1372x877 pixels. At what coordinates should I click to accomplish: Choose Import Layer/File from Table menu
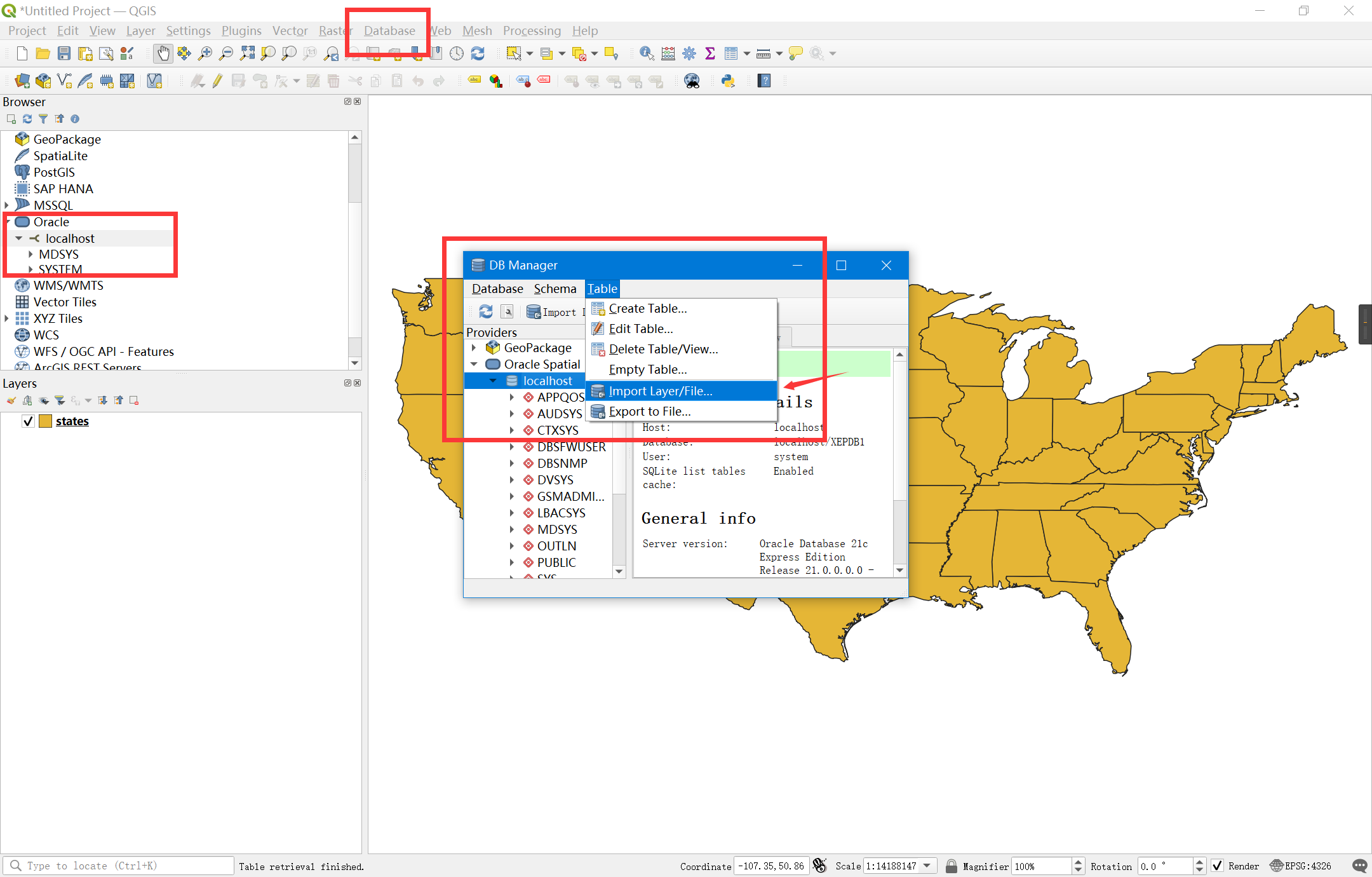(681, 391)
